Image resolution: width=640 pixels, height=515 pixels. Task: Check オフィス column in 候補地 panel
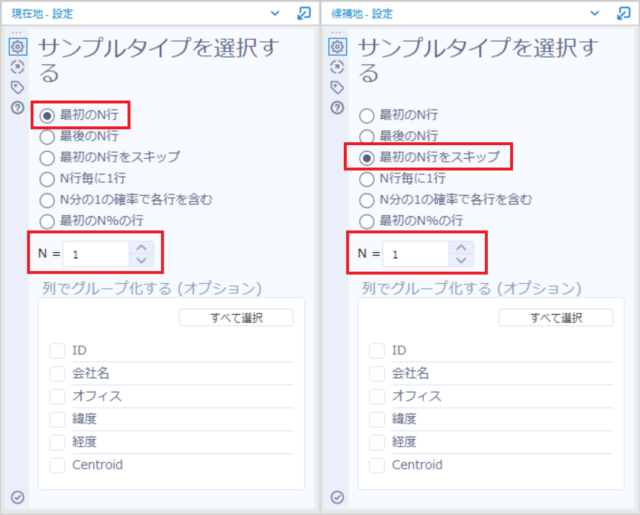coord(377,396)
